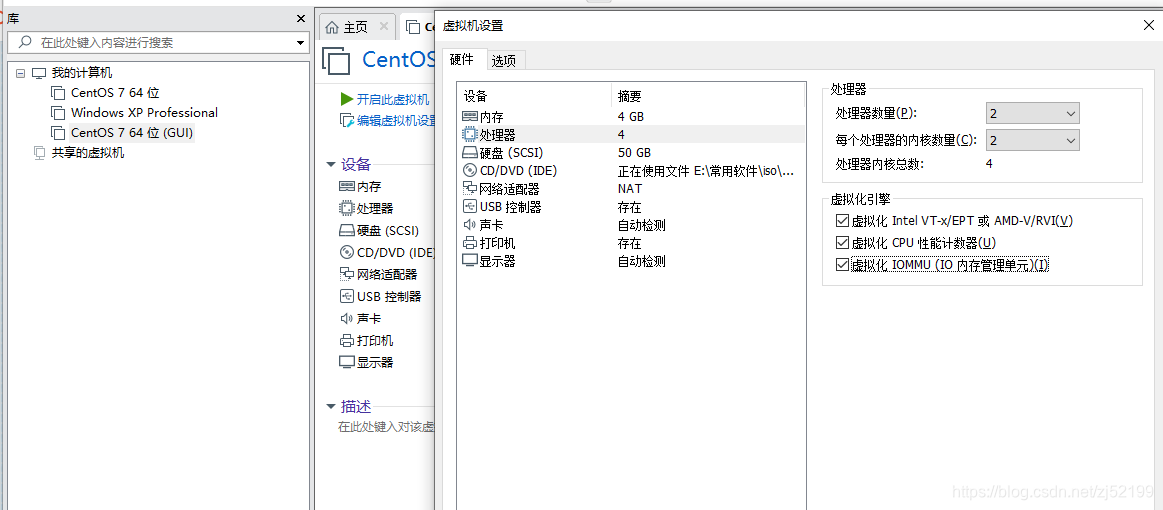Viewport: 1163px width, 510px height.
Task: Select CentOS 7 64 位 in library tree
Action: tap(115, 93)
